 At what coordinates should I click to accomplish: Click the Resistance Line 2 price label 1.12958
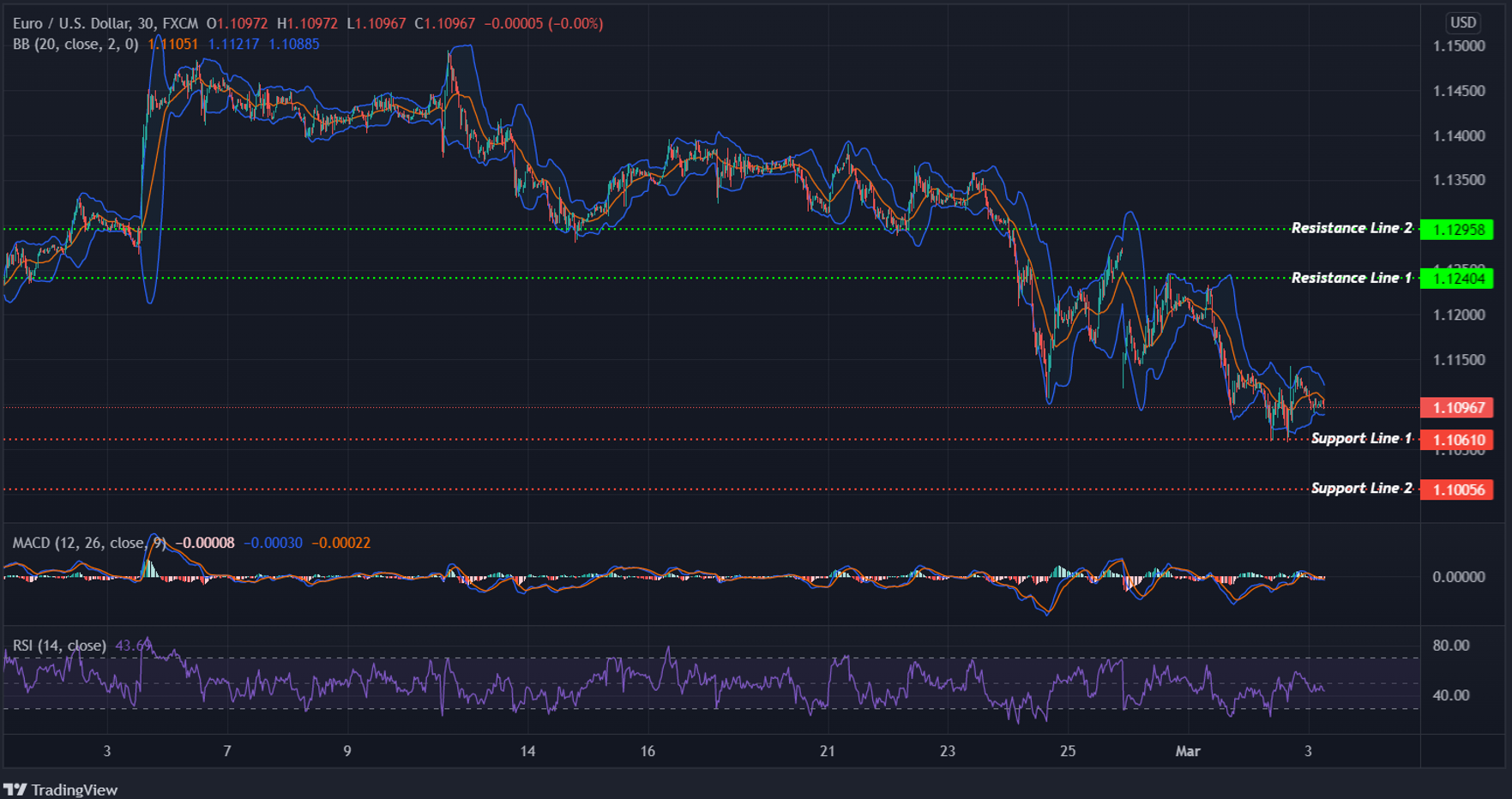[1458, 229]
